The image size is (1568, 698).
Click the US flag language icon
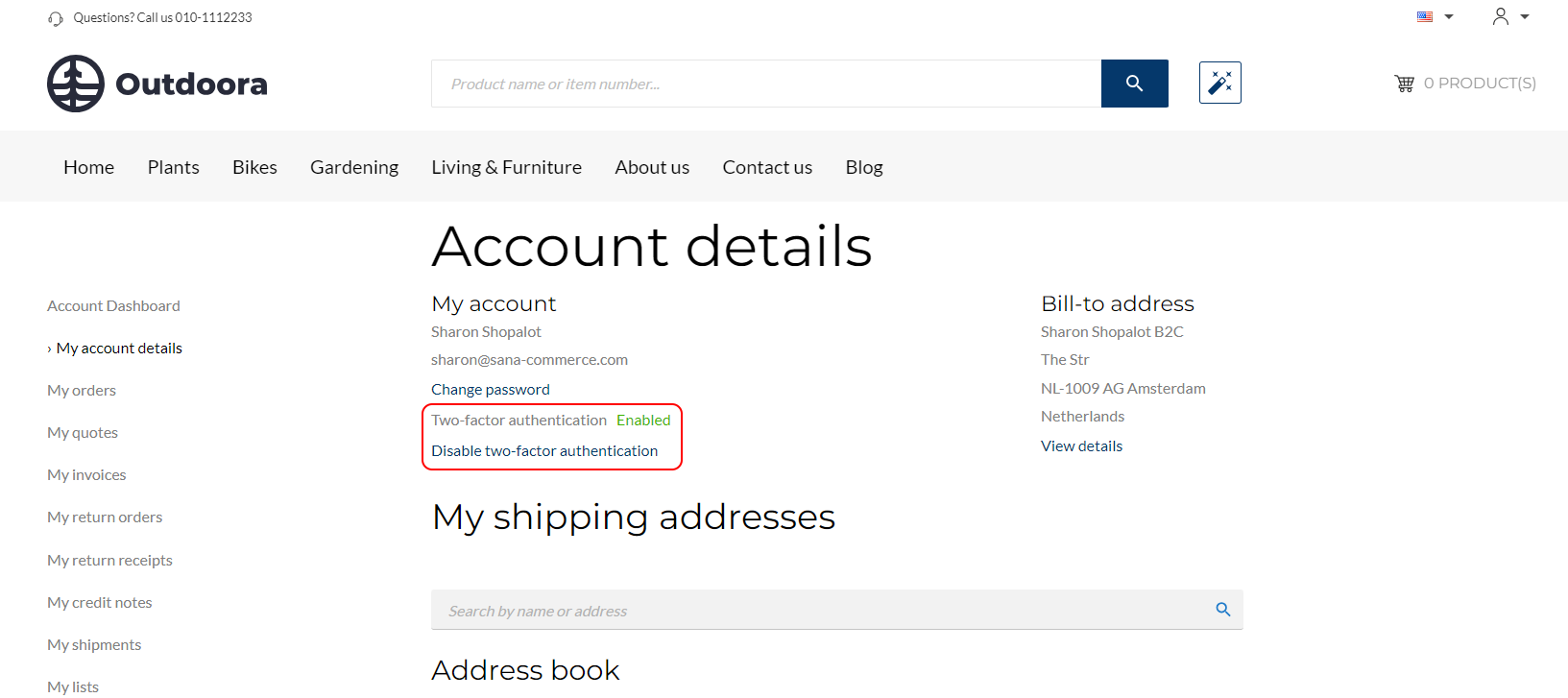coord(1425,16)
